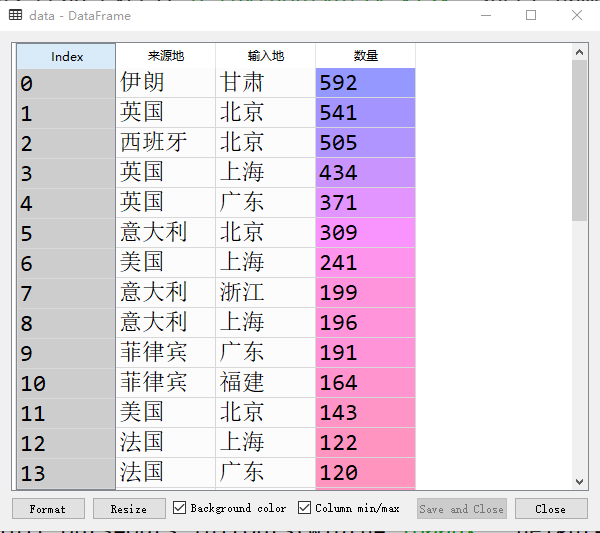Select row index 13
This screenshot has width=600, height=533.
pyautogui.click(x=66, y=473)
